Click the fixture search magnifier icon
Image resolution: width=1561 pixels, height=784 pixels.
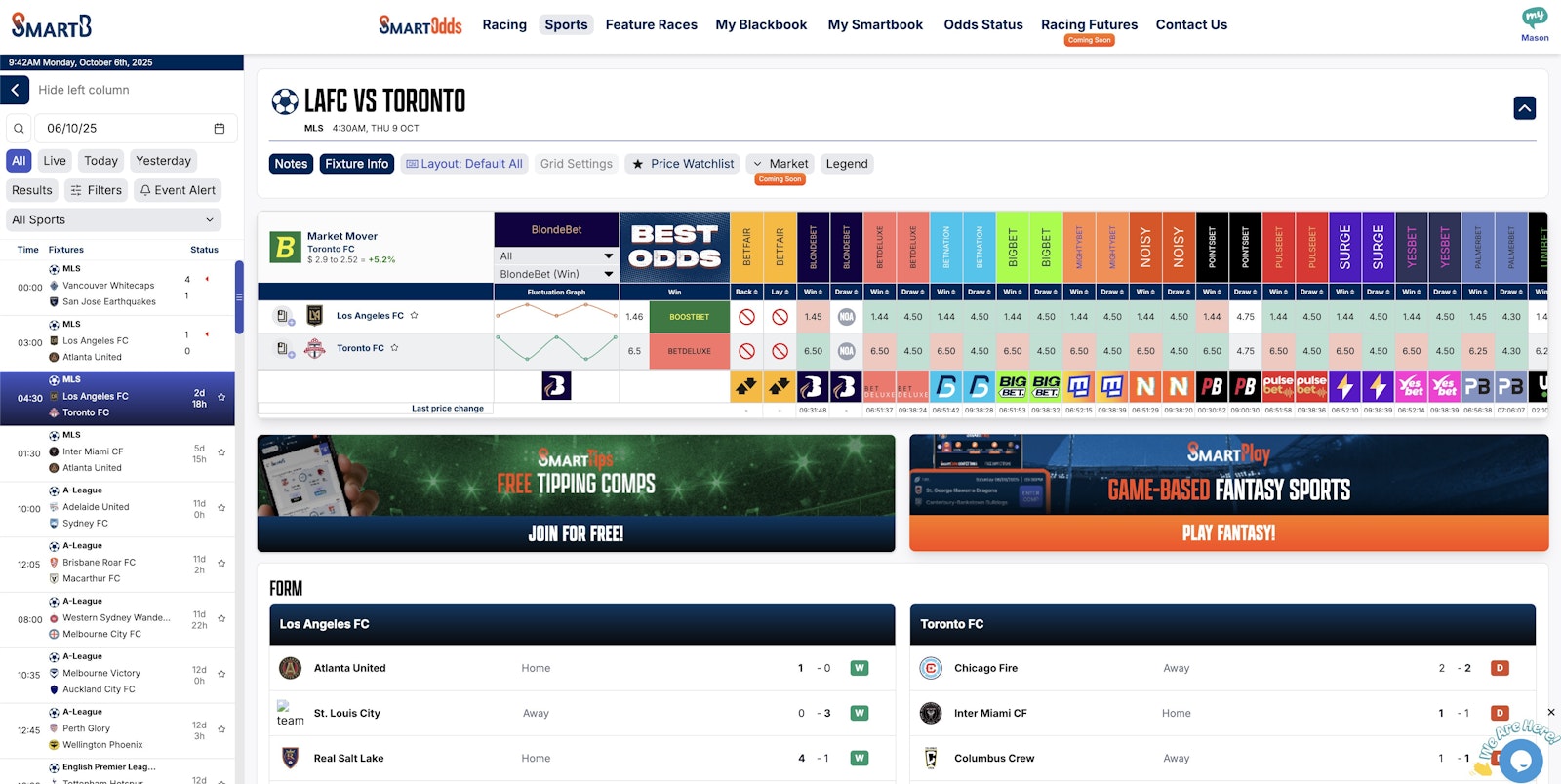[x=19, y=129]
